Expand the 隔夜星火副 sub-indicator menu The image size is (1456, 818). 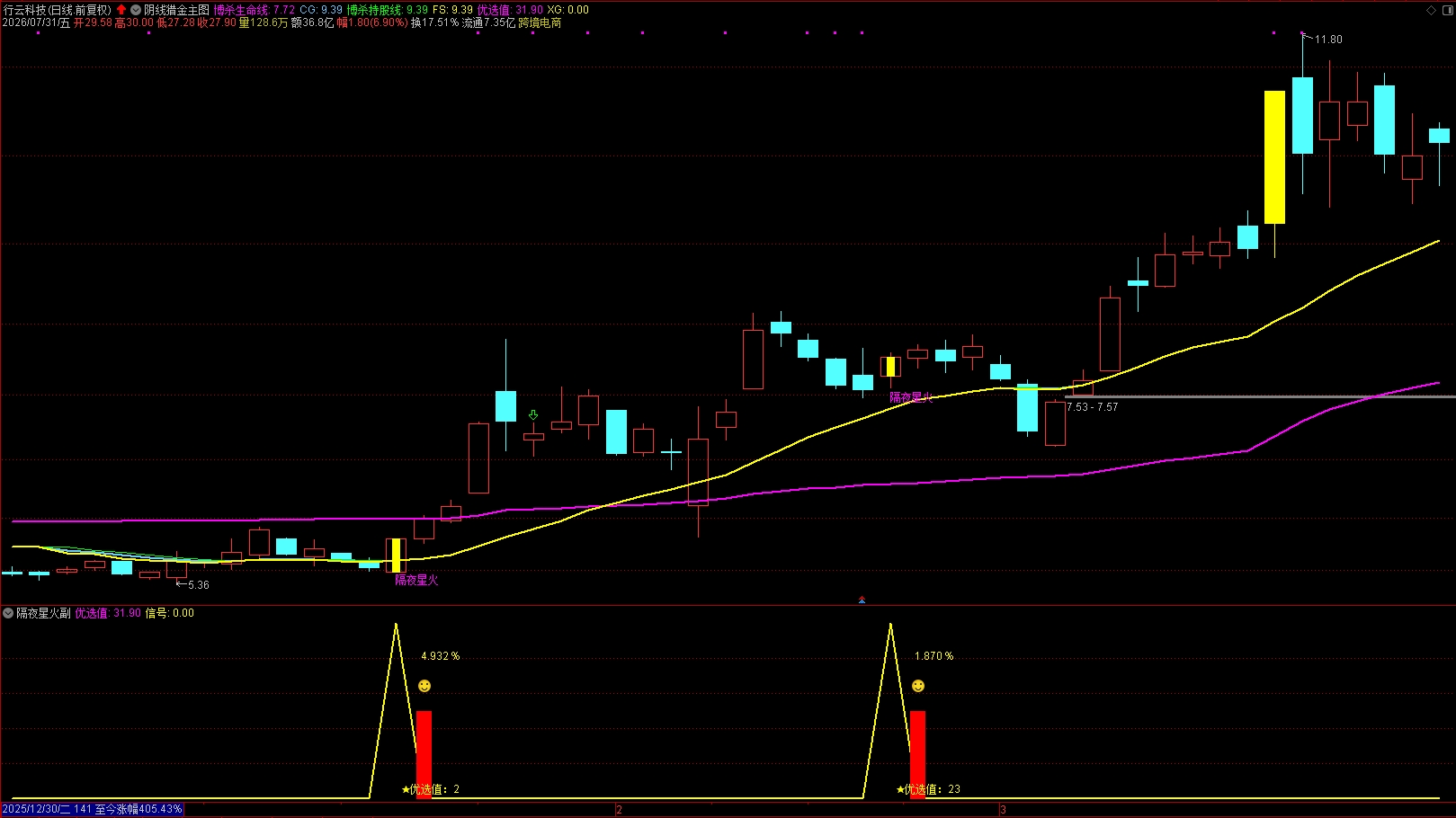8,613
